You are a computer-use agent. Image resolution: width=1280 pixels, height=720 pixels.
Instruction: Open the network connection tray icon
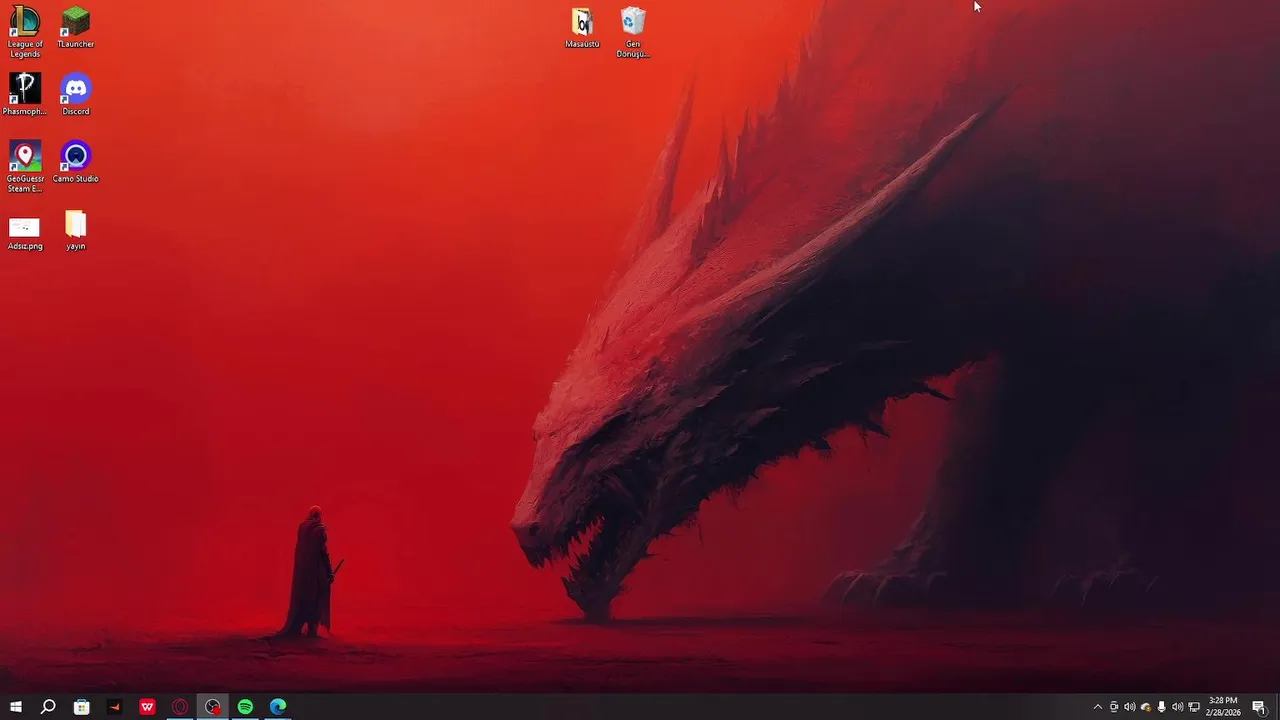1194,707
